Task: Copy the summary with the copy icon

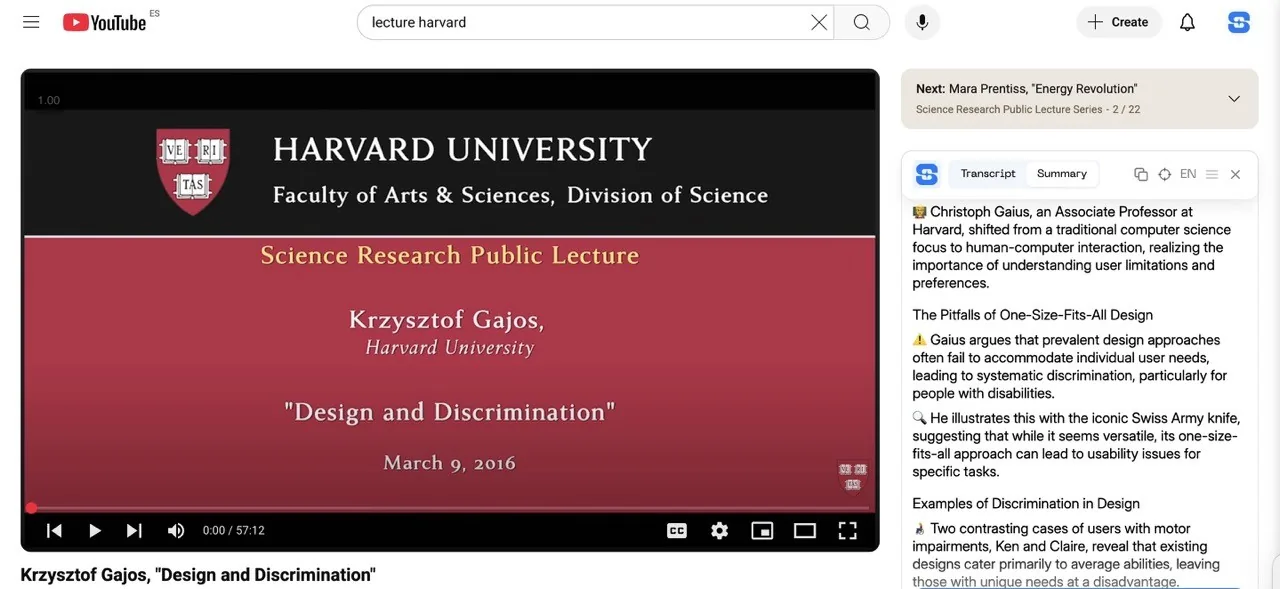Action: (1141, 174)
